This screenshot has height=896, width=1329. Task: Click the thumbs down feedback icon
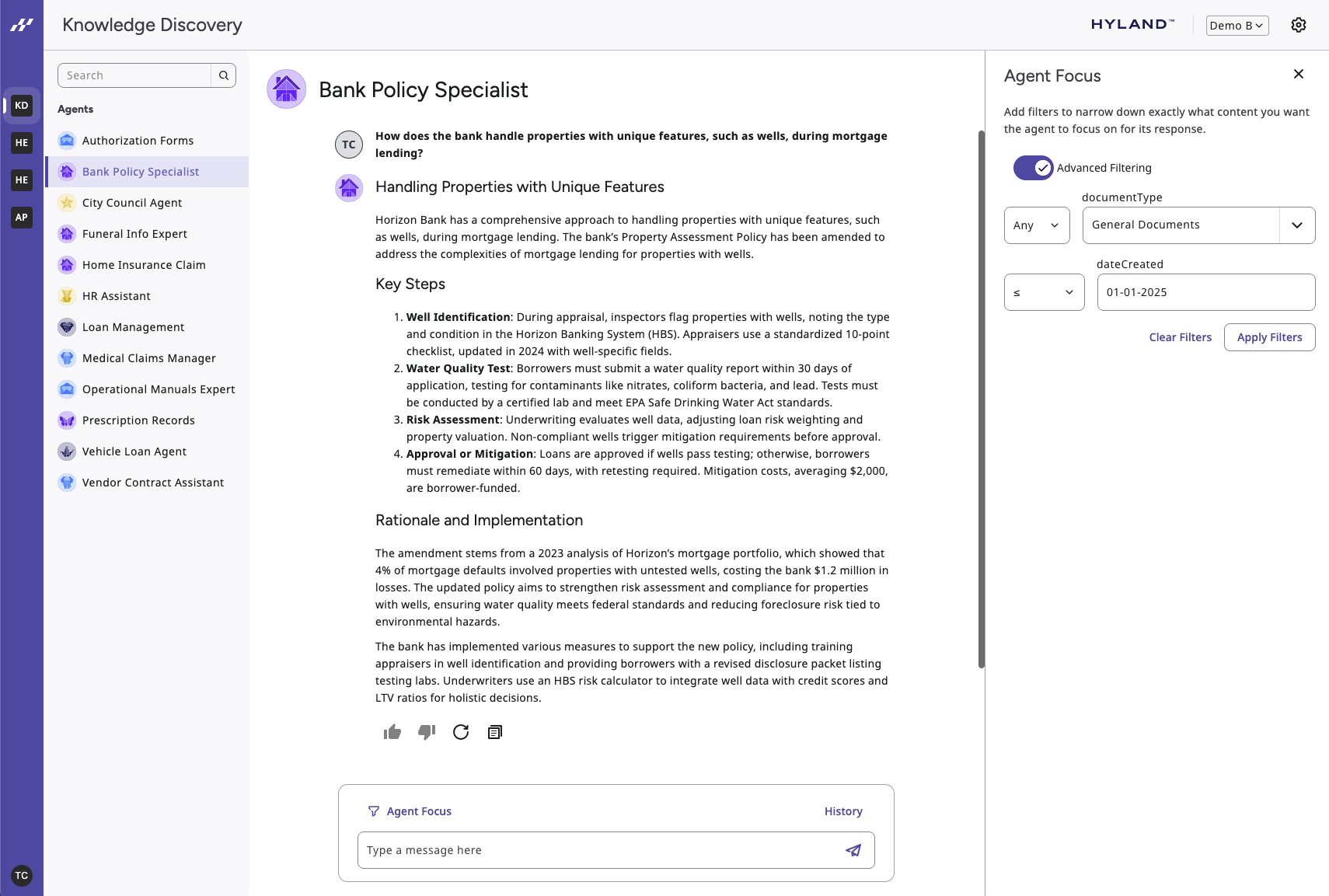point(427,732)
